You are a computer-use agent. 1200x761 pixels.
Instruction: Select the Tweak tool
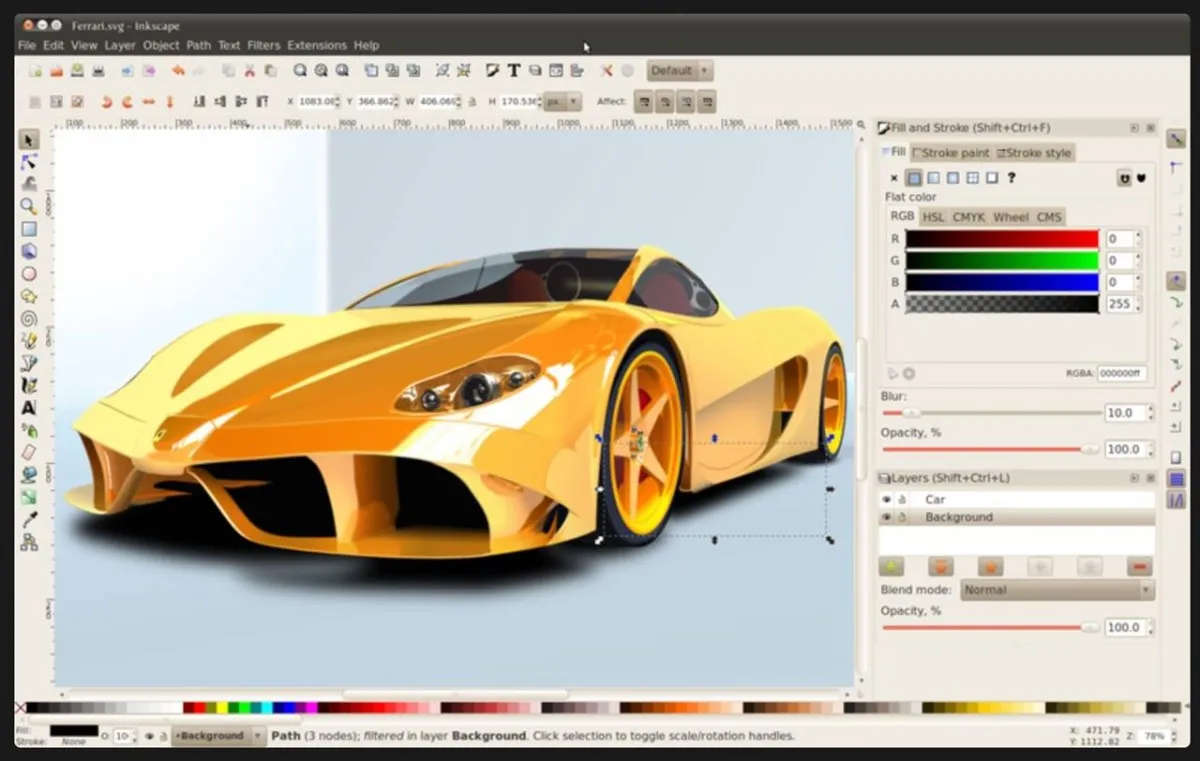click(x=29, y=184)
